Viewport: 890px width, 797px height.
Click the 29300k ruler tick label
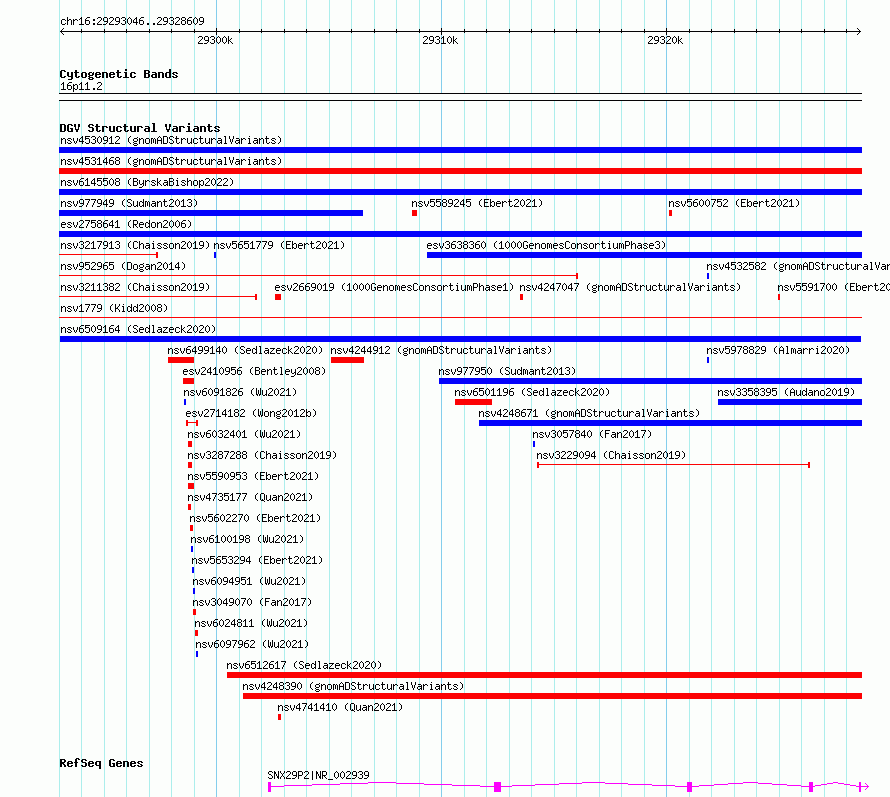pyautogui.click(x=215, y=40)
